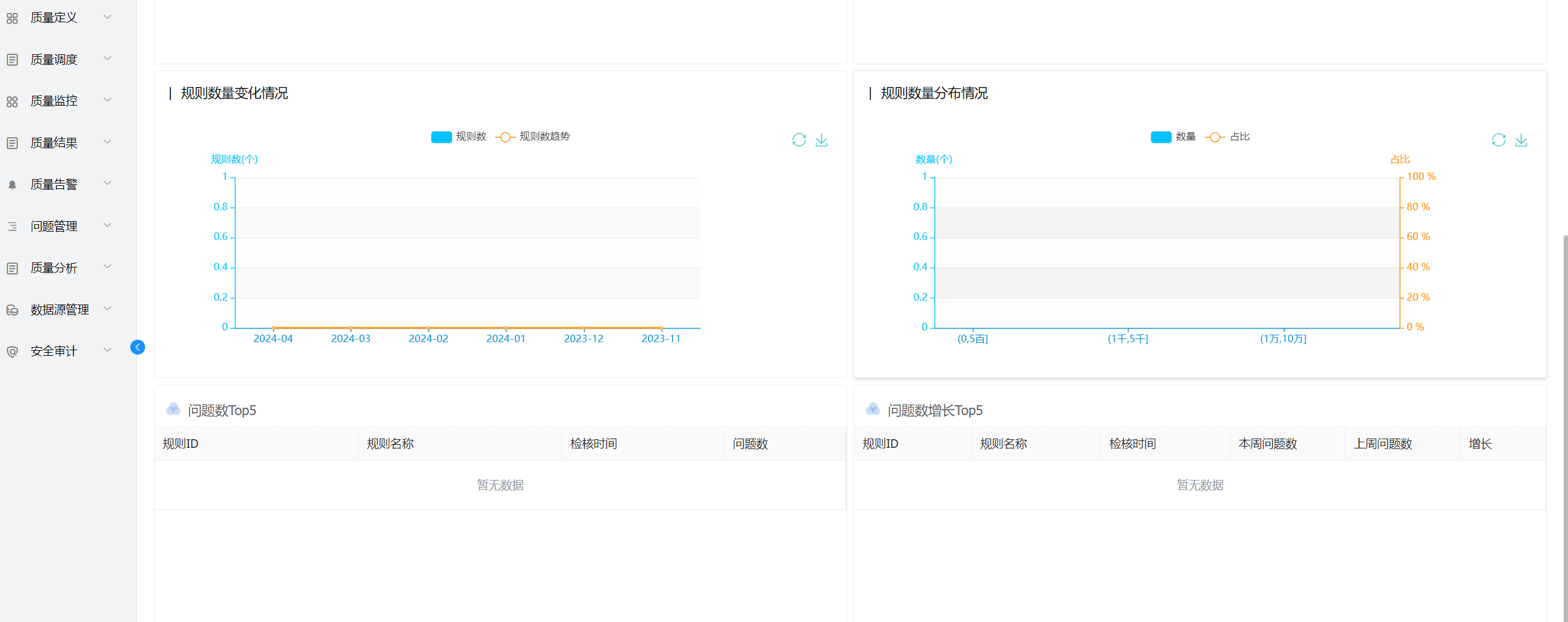Image resolution: width=1568 pixels, height=622 pixels.
Task: Expand the 质量分析 menu chevron
Action: pos(107,266)
